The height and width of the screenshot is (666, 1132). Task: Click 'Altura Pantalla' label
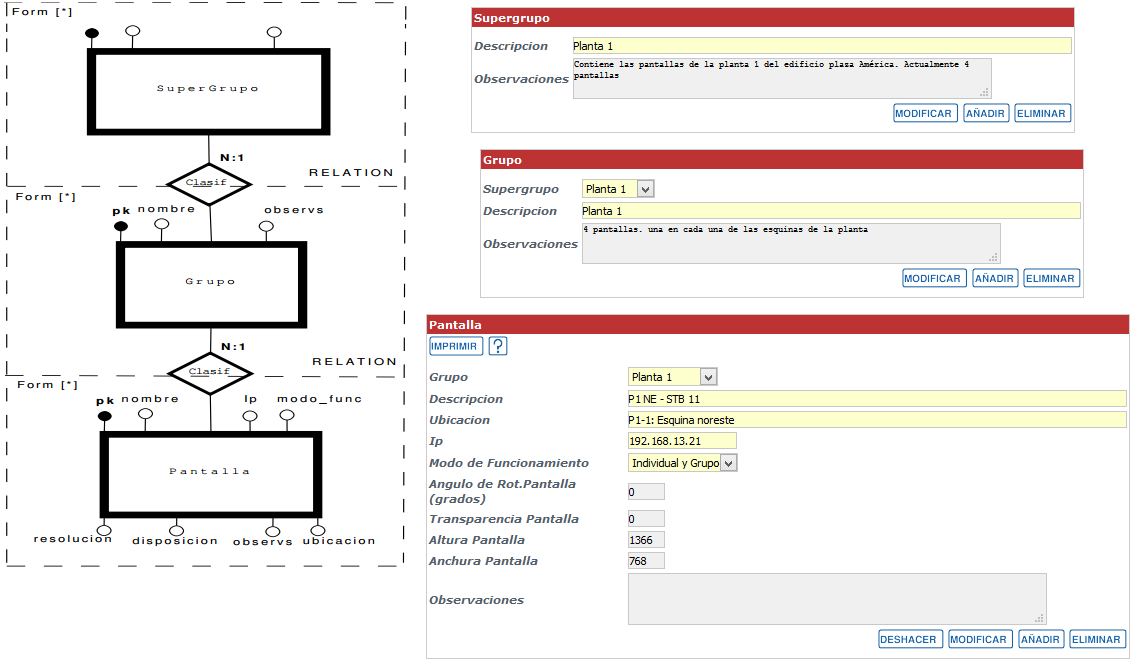point(476,540)
